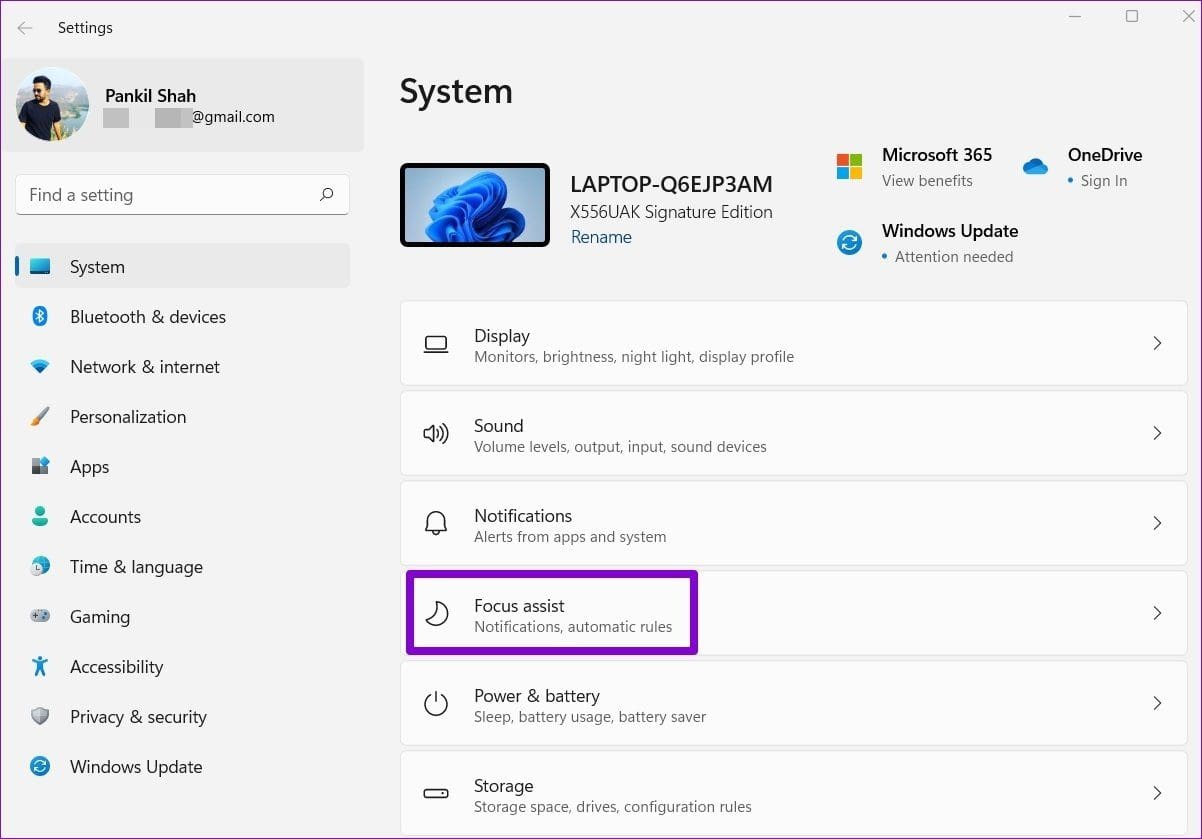1202x839 pixels.
Task: Click the Monitors, brightness, night light description
Action: tap(634, 357)
